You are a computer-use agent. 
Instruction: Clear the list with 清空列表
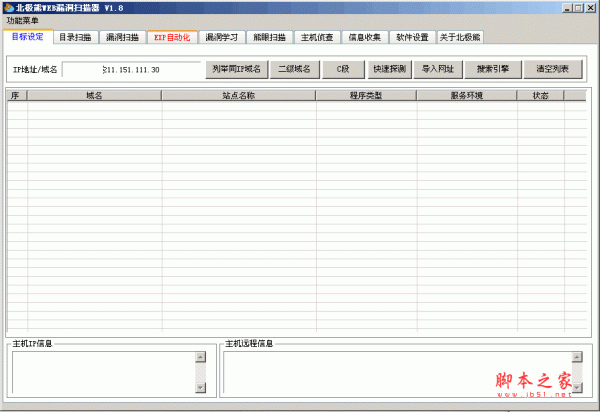(552, 69)
